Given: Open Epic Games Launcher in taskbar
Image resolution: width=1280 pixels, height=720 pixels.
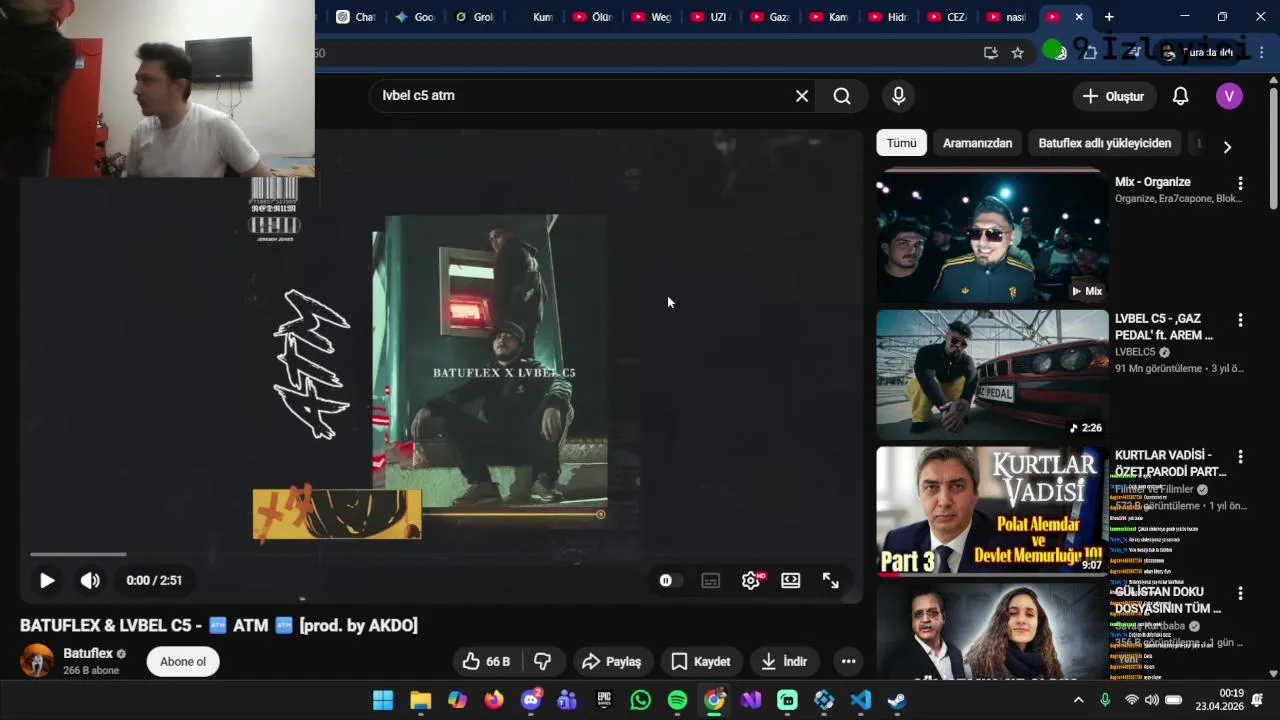Looking at the screenshot, I should (x=604, y=700).
